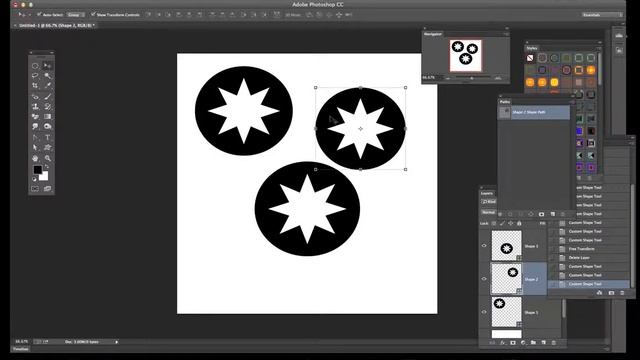Select Shape 2 Shape Path entry
The width and height of the screenshot is (640, 360).
(x=533, y=112)
